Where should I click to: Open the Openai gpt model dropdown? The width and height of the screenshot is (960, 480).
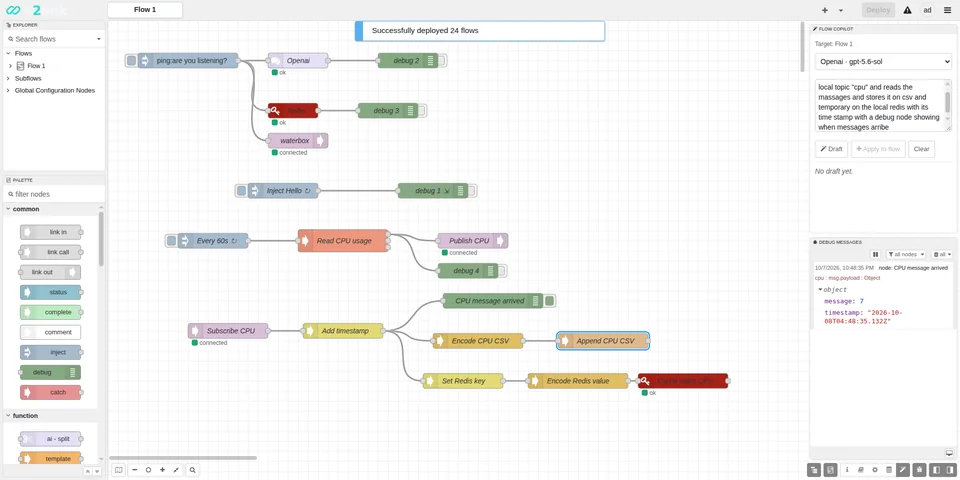[883, 62]
